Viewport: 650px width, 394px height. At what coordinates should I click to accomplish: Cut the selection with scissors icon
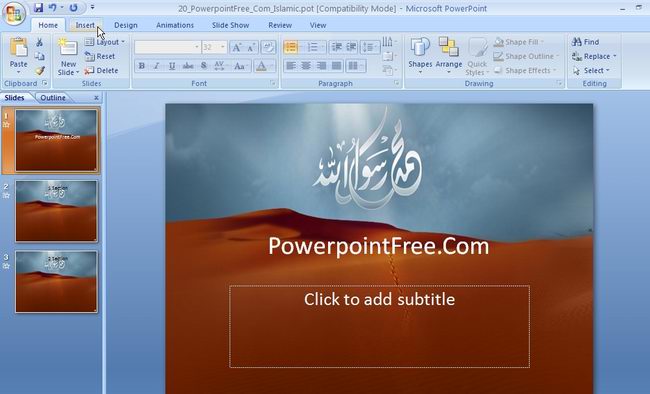39,42
